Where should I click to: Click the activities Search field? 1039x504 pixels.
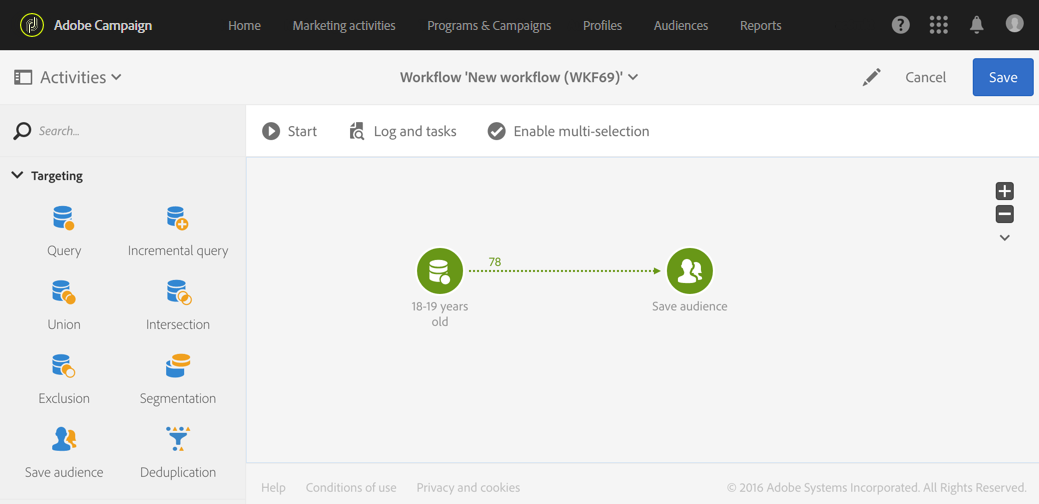[x=123, y=131]
